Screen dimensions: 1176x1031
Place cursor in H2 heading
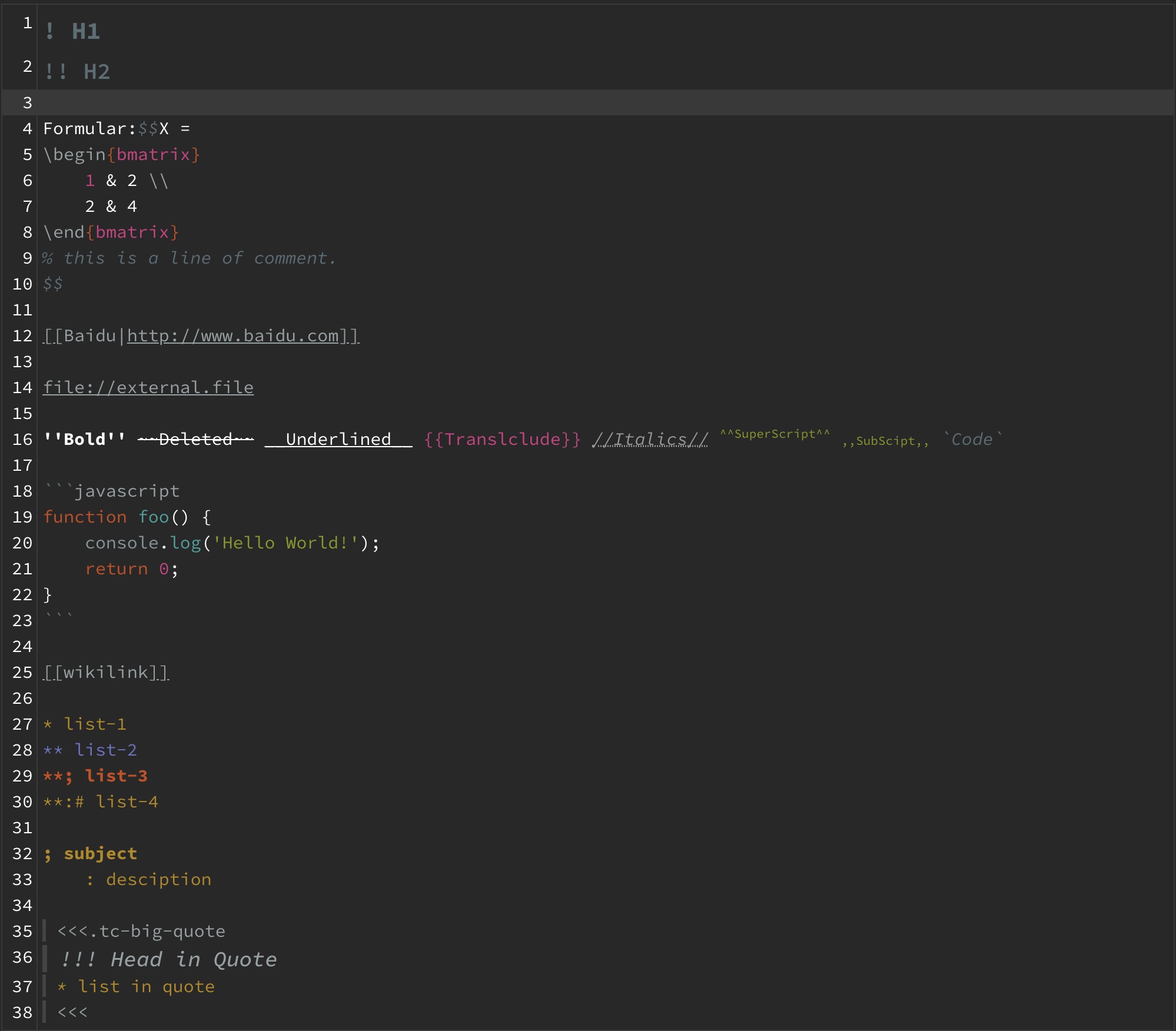pyautogui.click(x=97, y=72)
